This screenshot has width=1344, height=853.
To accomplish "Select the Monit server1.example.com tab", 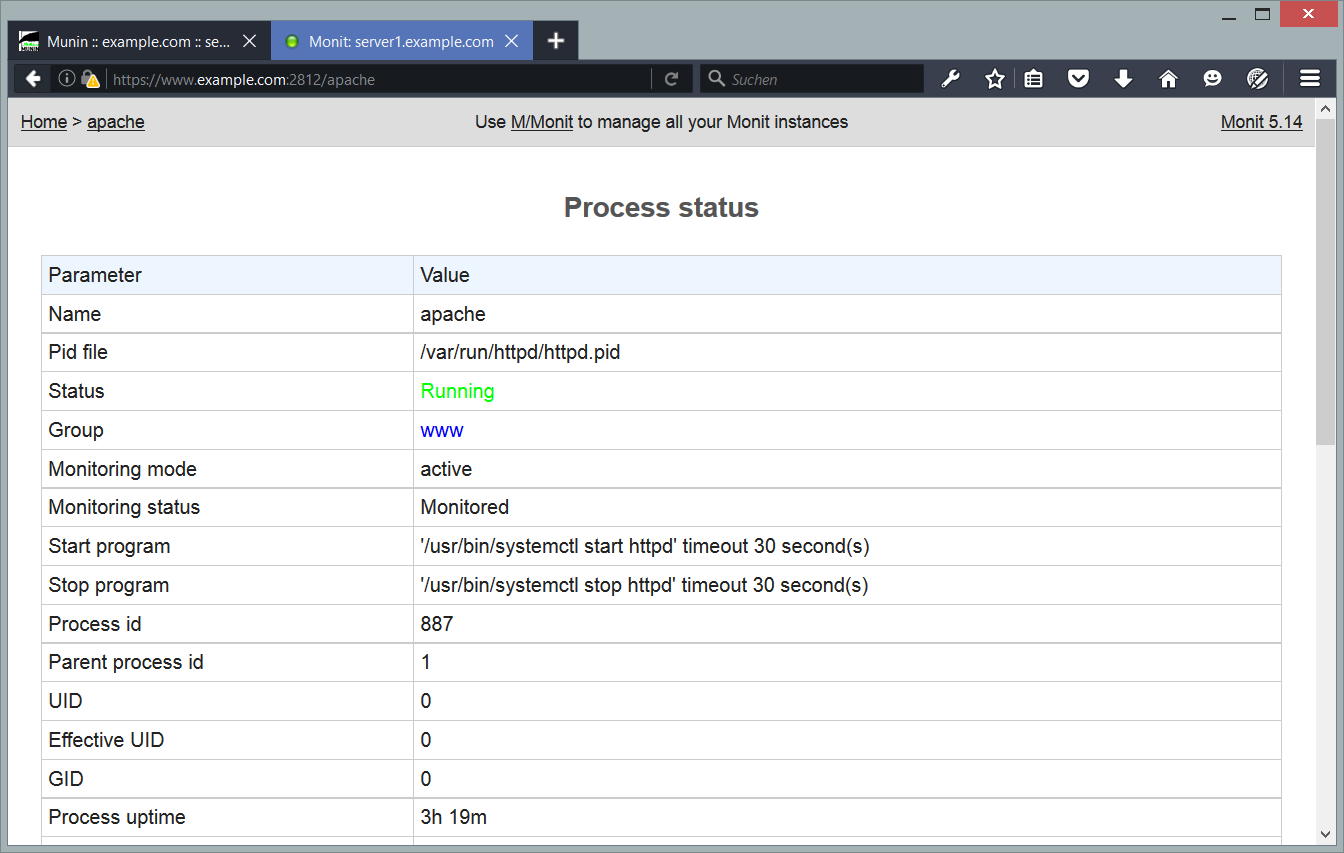I will pyautogui.click(x=401, y=41).
